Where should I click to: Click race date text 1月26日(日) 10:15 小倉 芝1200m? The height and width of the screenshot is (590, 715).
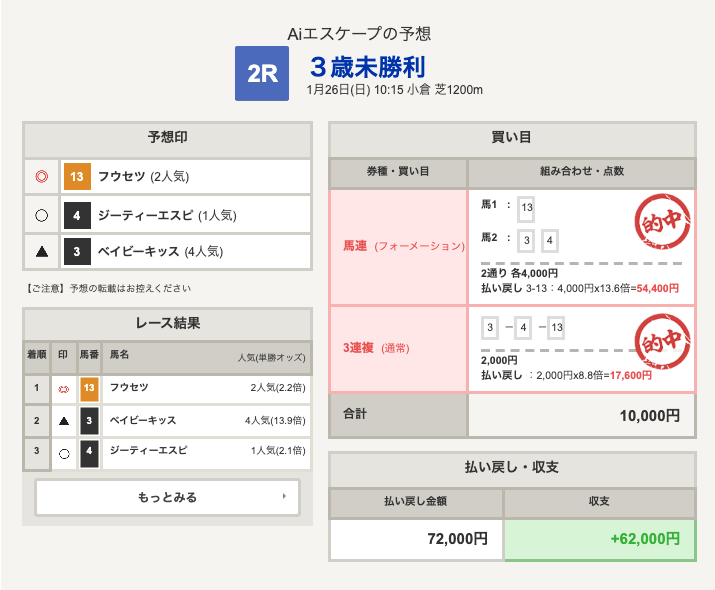coord(394,90)
